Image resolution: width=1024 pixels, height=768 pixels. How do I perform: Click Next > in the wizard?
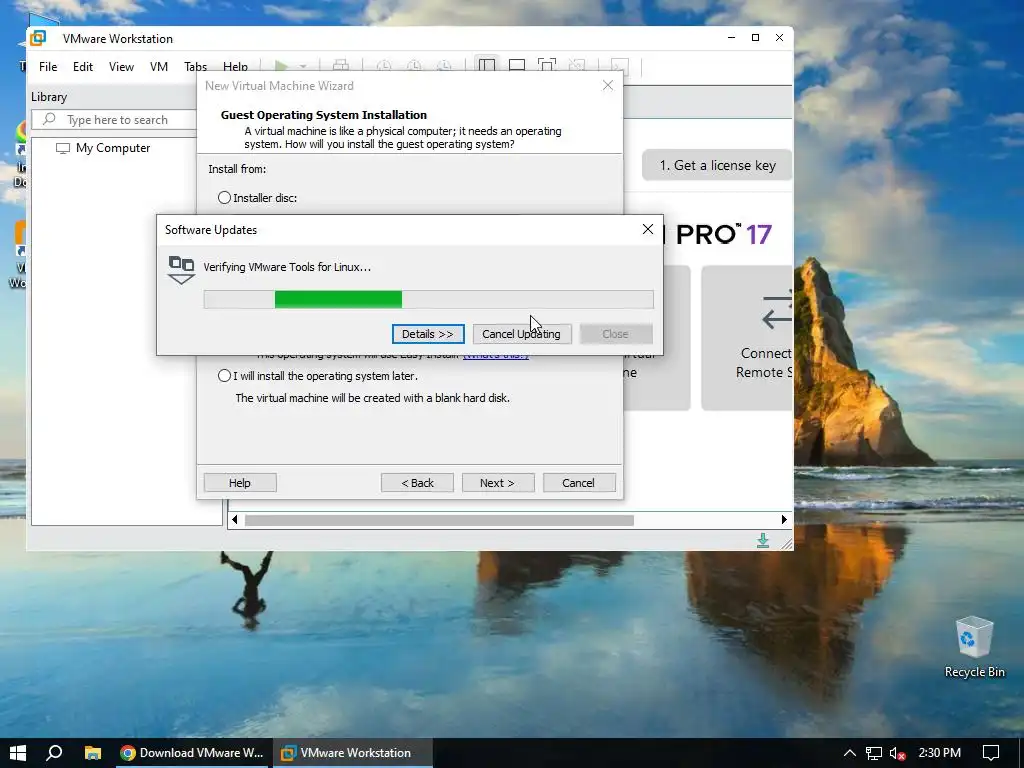click(x=498, y=483)
